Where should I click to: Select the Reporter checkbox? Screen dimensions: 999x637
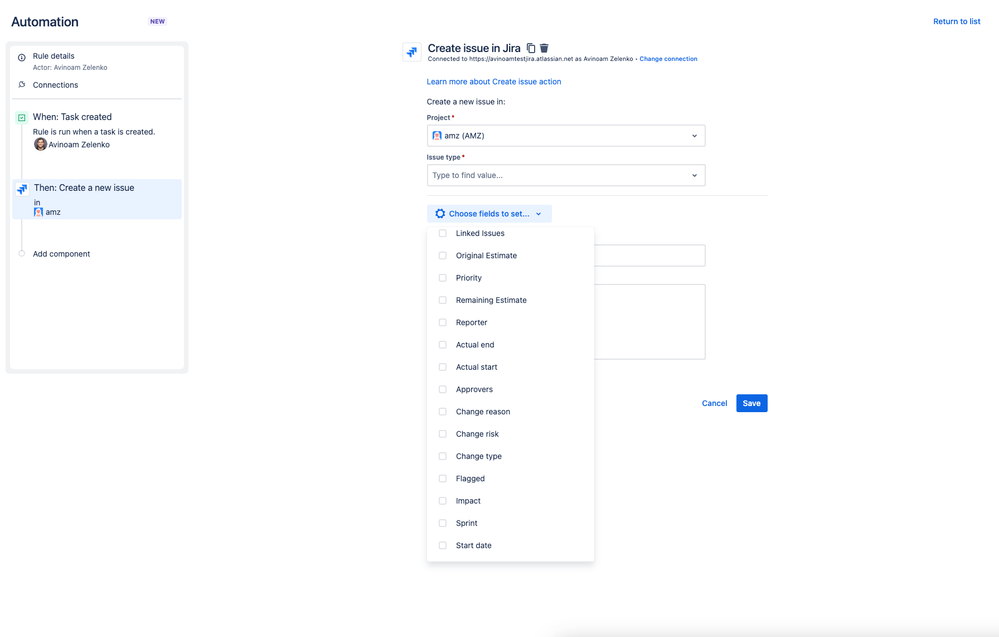click(443, 322)
